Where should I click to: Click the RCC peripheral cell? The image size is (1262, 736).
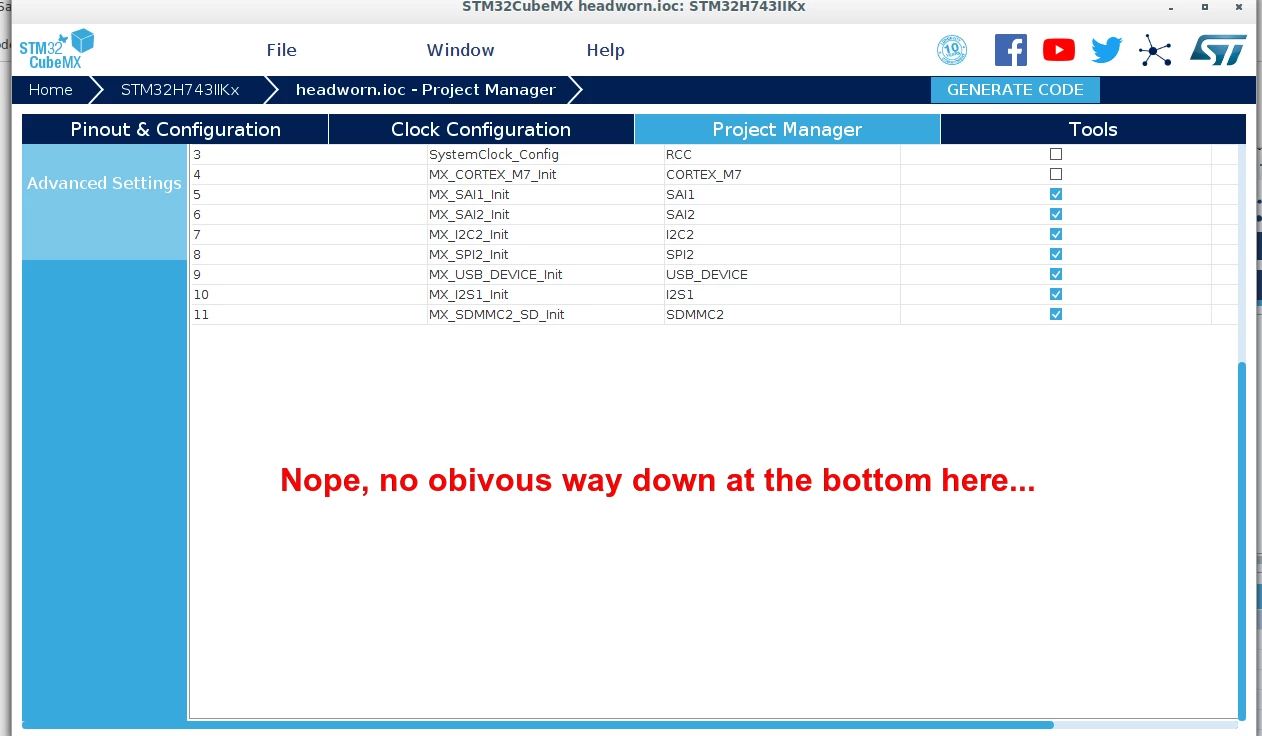(x=782, y=155)
